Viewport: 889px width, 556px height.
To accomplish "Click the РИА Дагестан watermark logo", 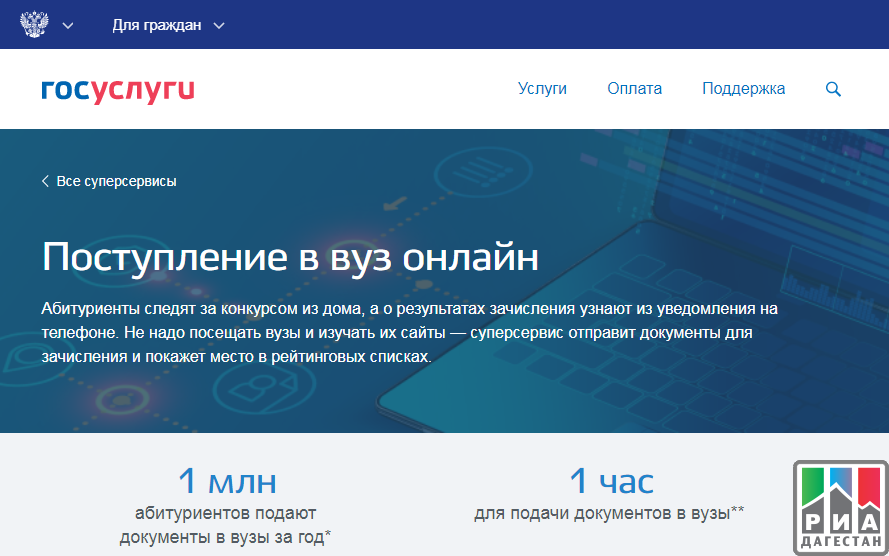I will tap(840, 508).
